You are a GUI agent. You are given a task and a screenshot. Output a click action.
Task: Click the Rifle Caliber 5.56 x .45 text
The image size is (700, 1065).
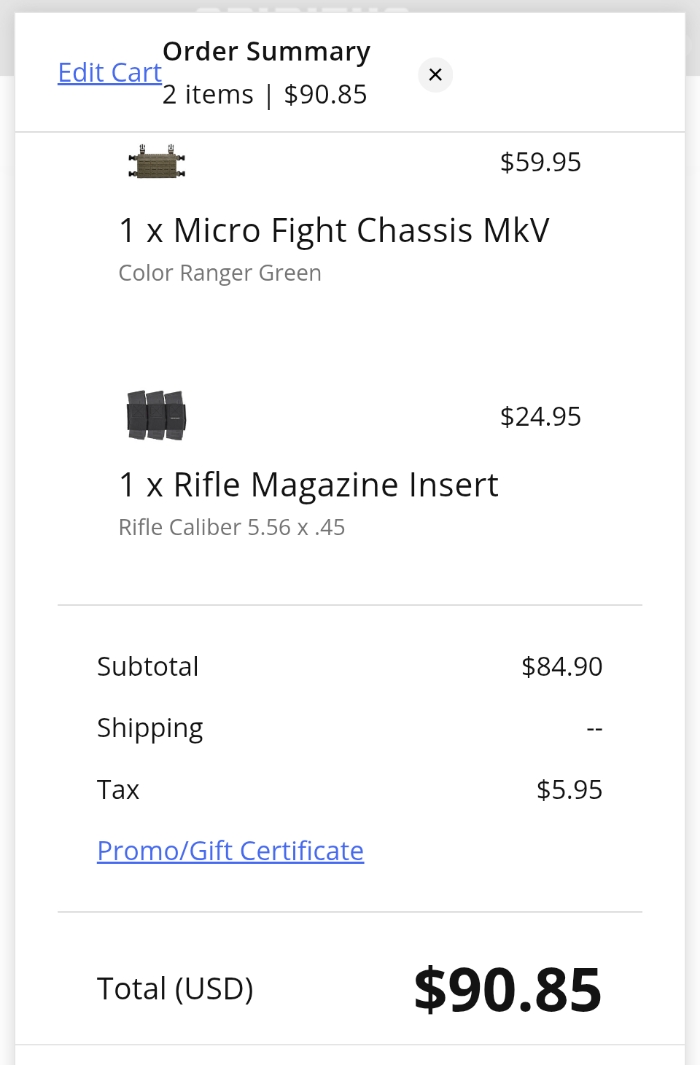(x=231, y=527)
